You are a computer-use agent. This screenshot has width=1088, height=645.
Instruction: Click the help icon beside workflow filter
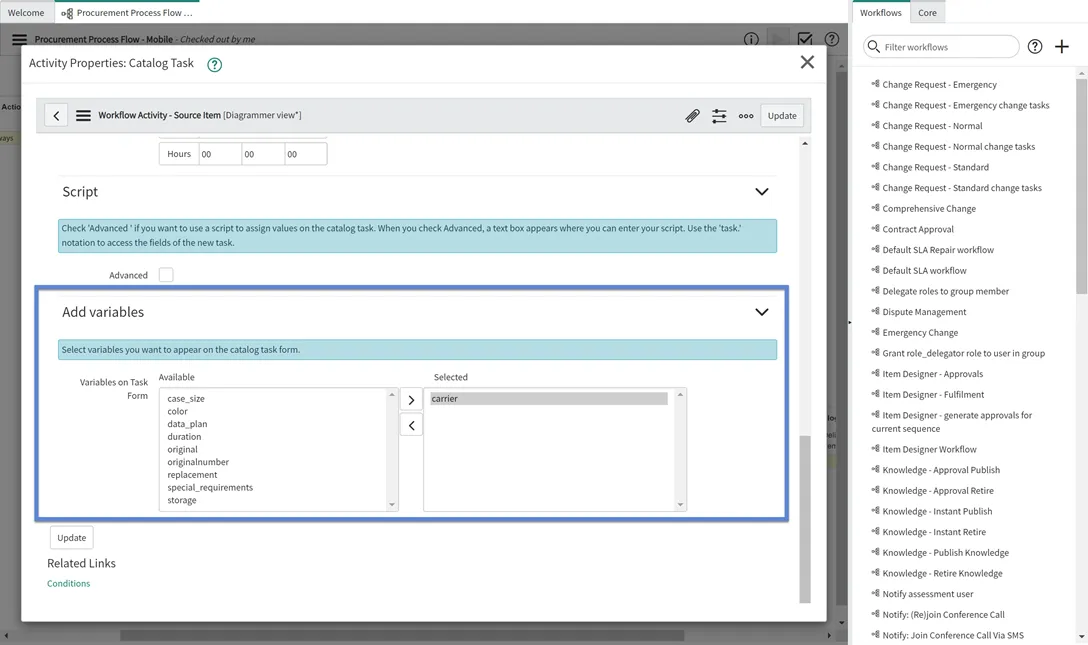pos(1035,47)
